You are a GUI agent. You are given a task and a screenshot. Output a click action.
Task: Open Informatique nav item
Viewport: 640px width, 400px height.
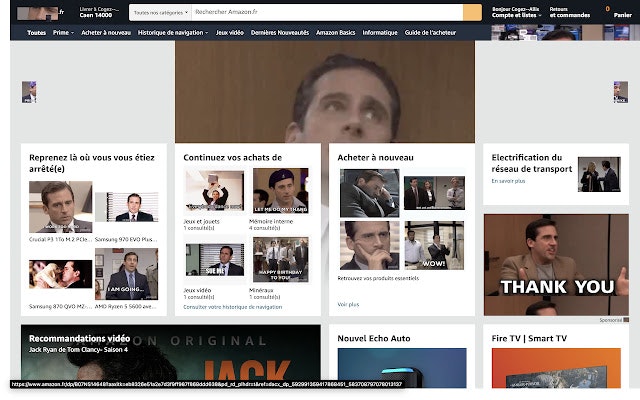tap(380, 33)
